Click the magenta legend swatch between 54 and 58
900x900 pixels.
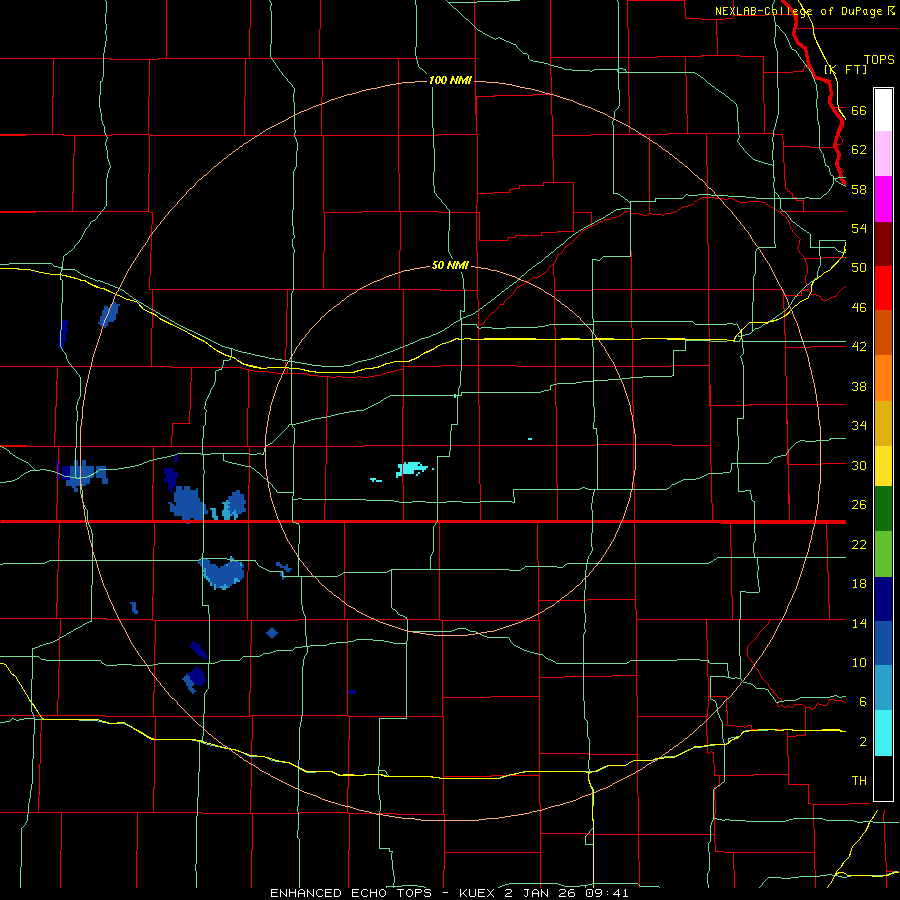point(883,199)
